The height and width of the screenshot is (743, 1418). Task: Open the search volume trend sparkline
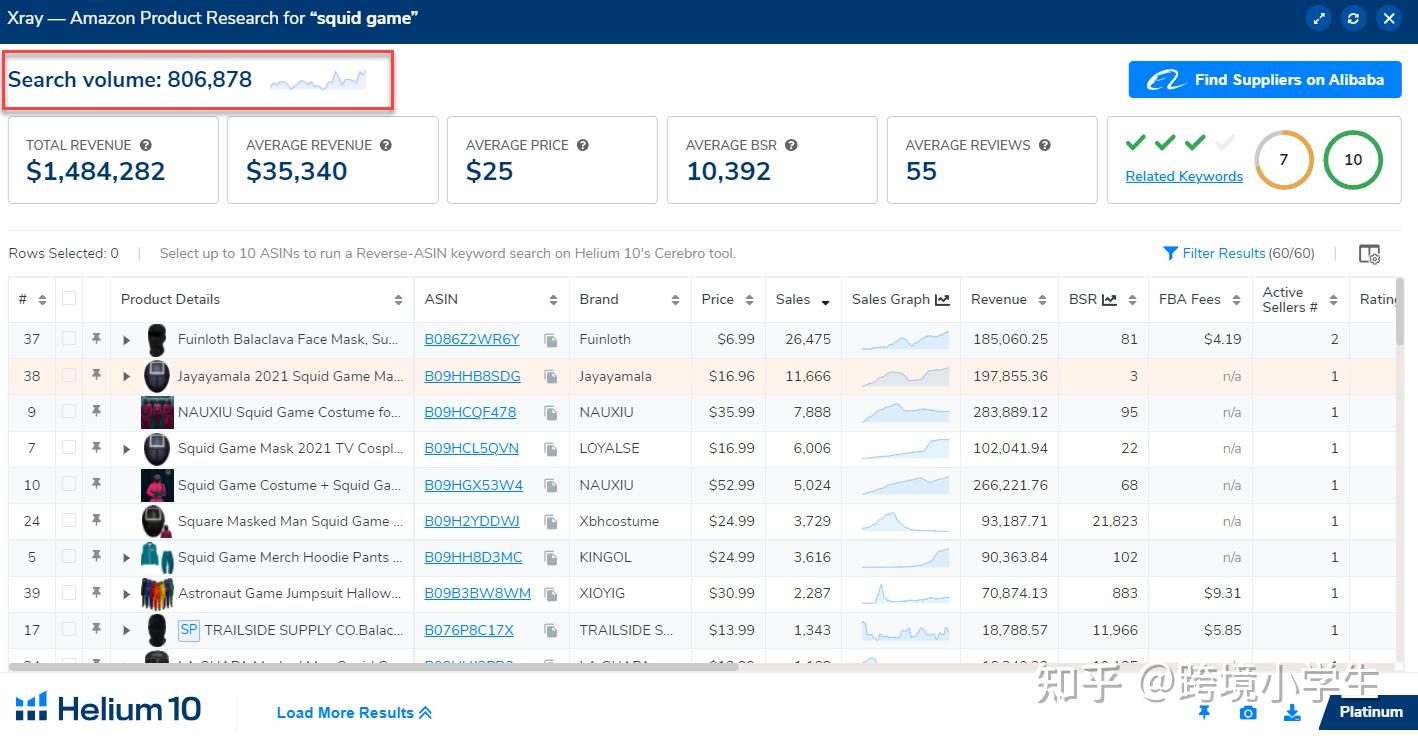(x=318, y=80)
